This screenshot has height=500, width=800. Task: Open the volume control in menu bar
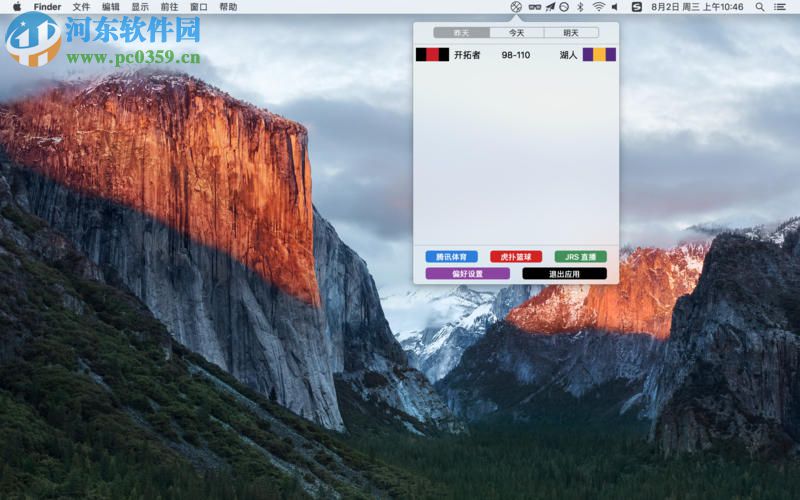point(615,7)
